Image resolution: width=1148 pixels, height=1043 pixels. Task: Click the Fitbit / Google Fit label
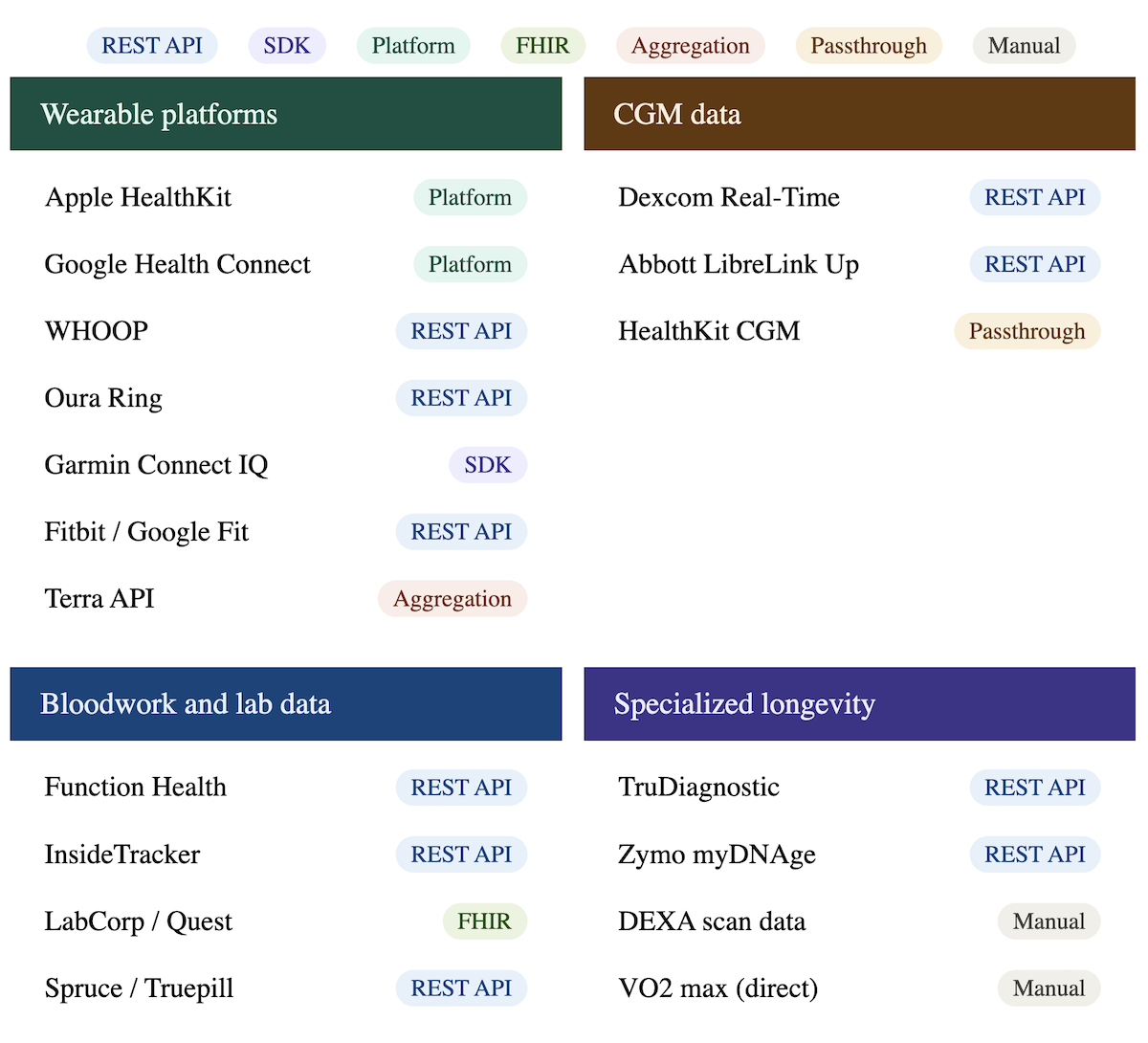(x=146, y=532)
